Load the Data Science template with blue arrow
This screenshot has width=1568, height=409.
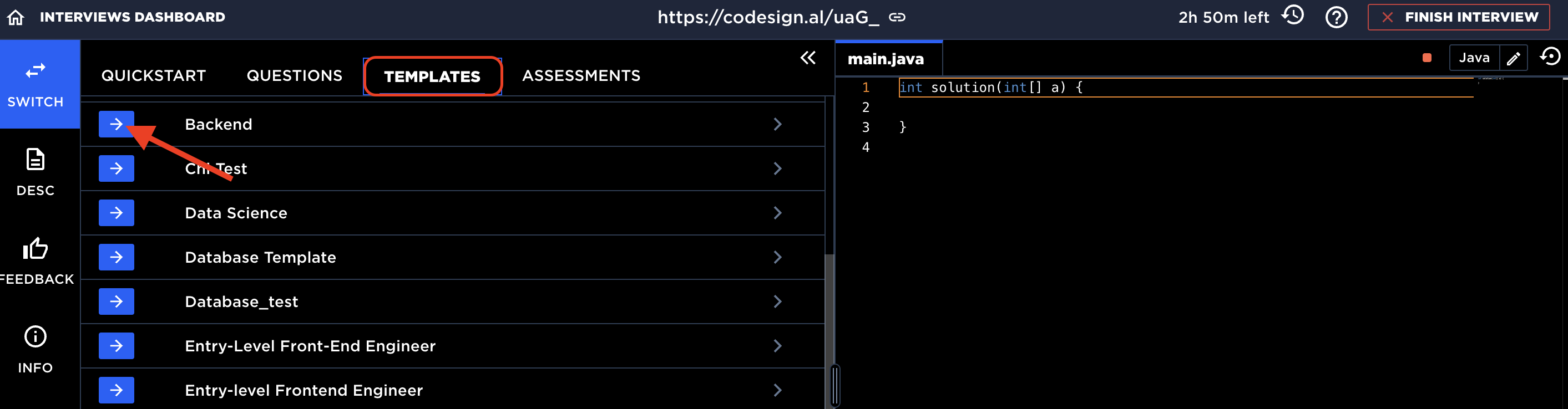point(117,213)
